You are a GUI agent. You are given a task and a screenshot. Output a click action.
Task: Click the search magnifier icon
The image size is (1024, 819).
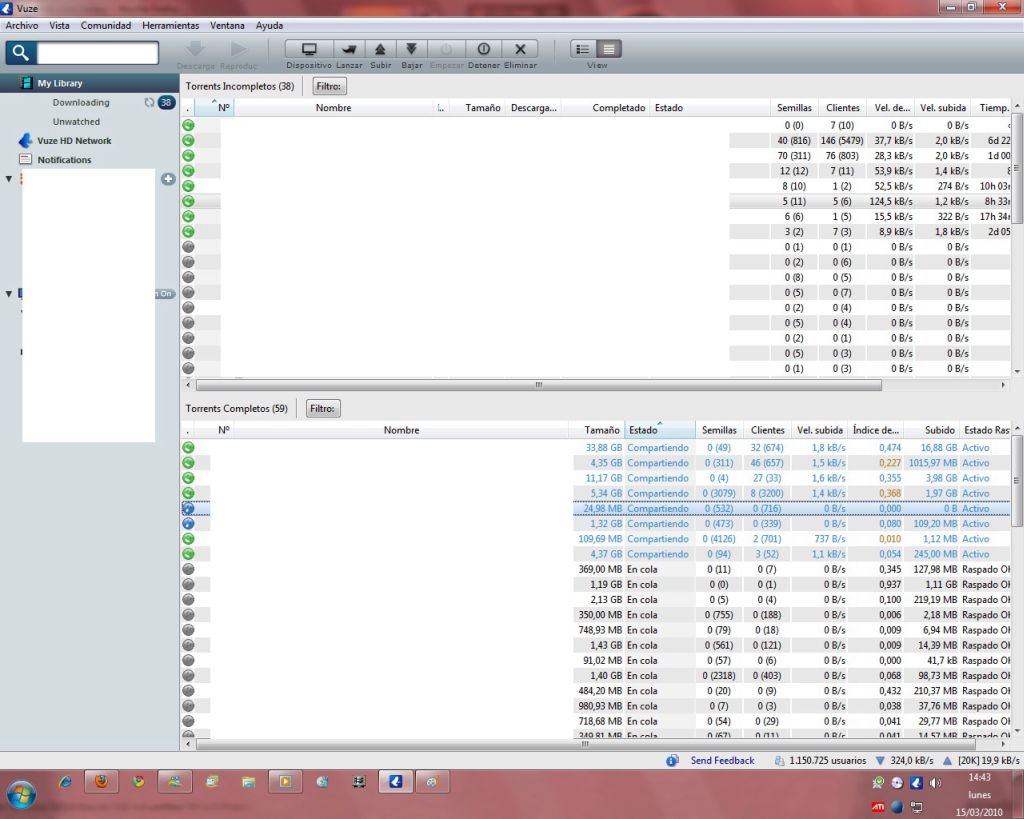tap(21, 53)
